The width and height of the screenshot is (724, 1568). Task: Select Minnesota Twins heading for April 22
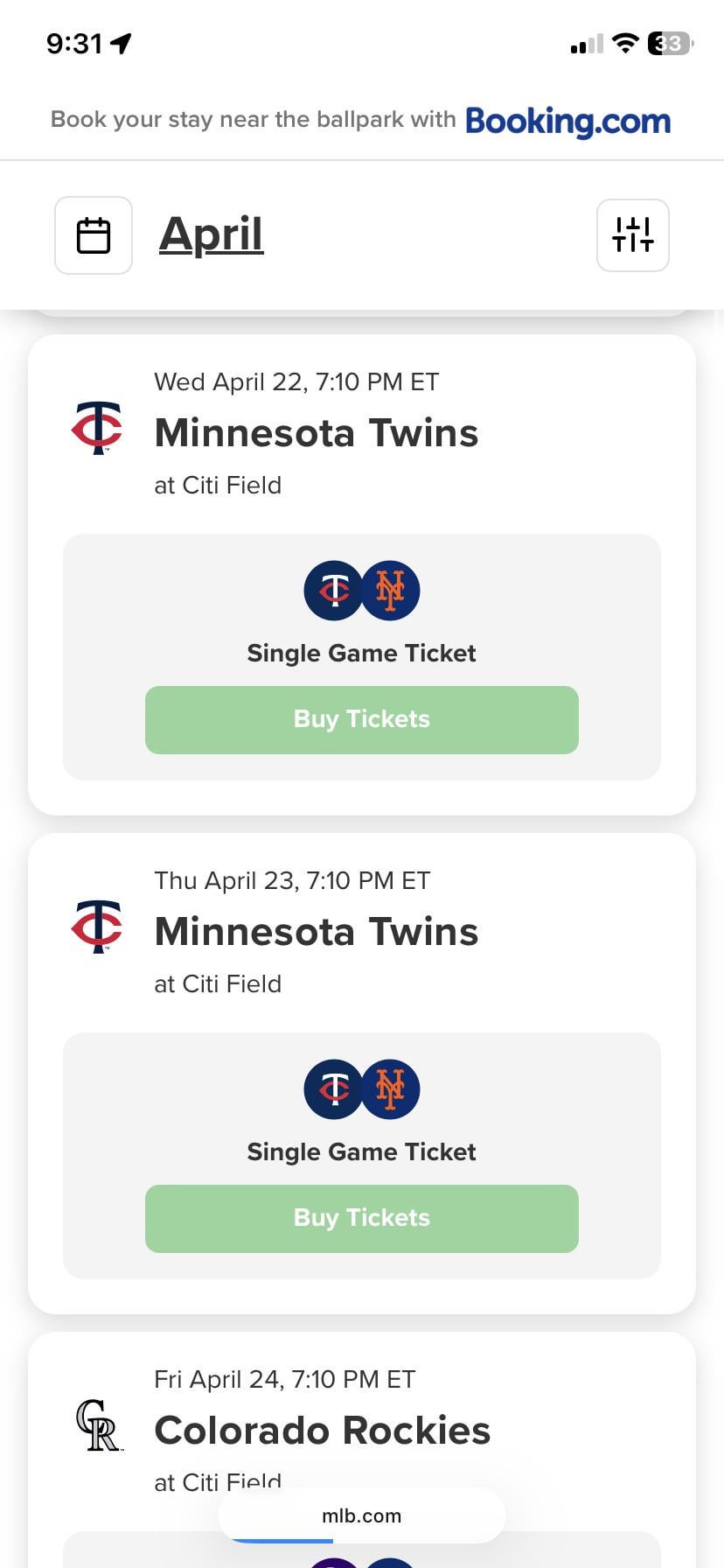[x=316, y=433]
